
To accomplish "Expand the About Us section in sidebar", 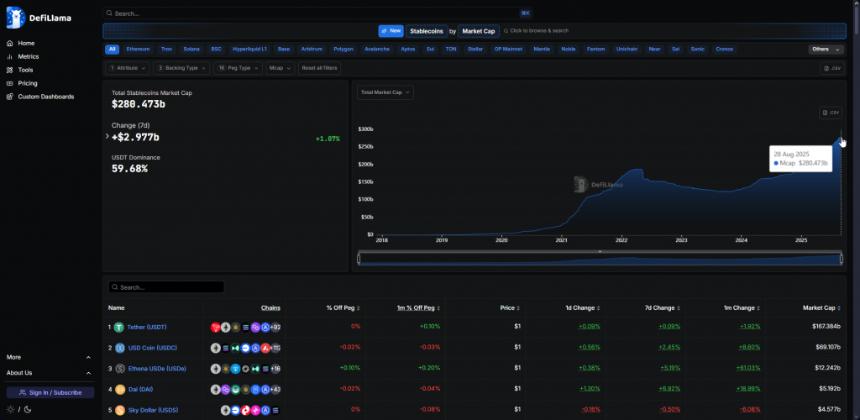I will pos(49,373).
